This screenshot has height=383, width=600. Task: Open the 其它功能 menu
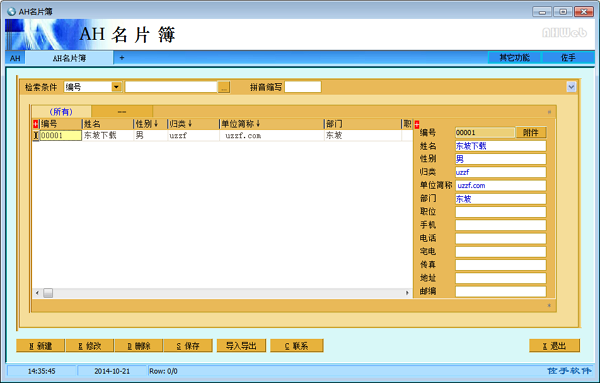point(514,58)
